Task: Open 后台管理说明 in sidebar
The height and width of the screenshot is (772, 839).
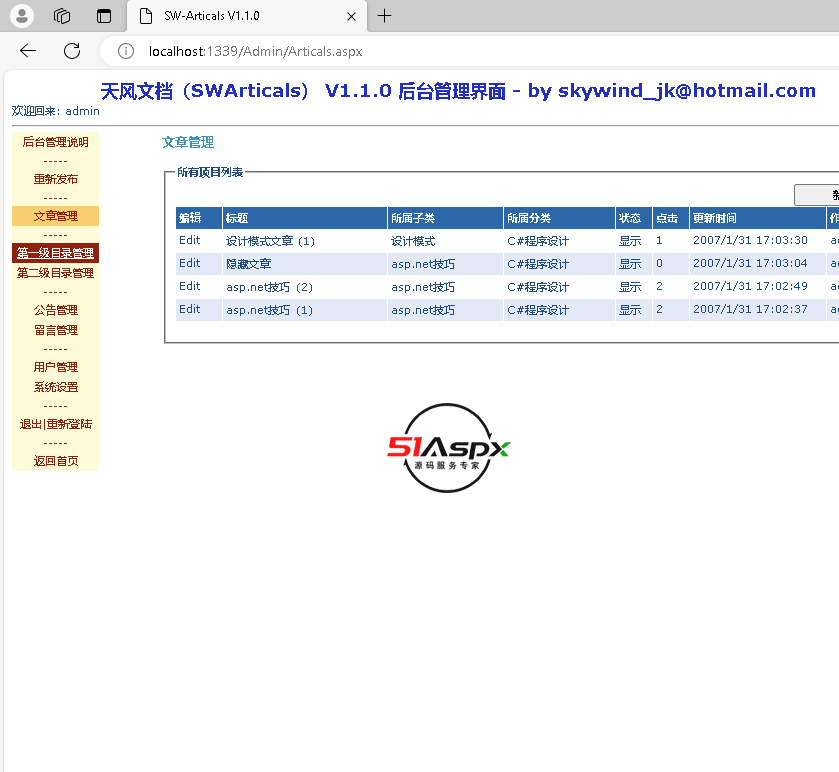Action: (x=55, y=142)
